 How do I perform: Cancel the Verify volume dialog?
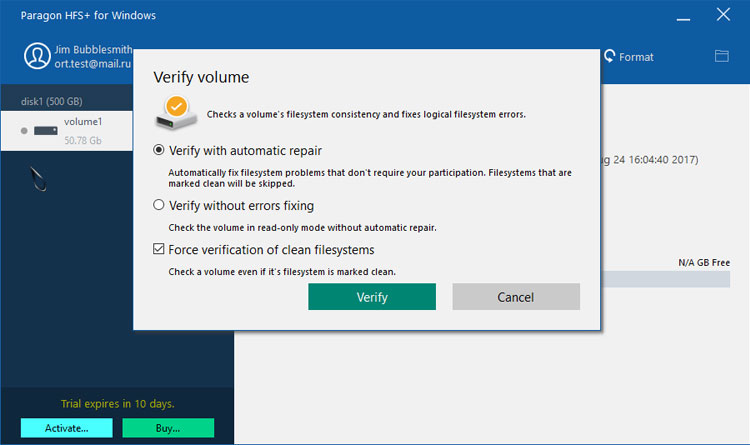pos(516,297)
